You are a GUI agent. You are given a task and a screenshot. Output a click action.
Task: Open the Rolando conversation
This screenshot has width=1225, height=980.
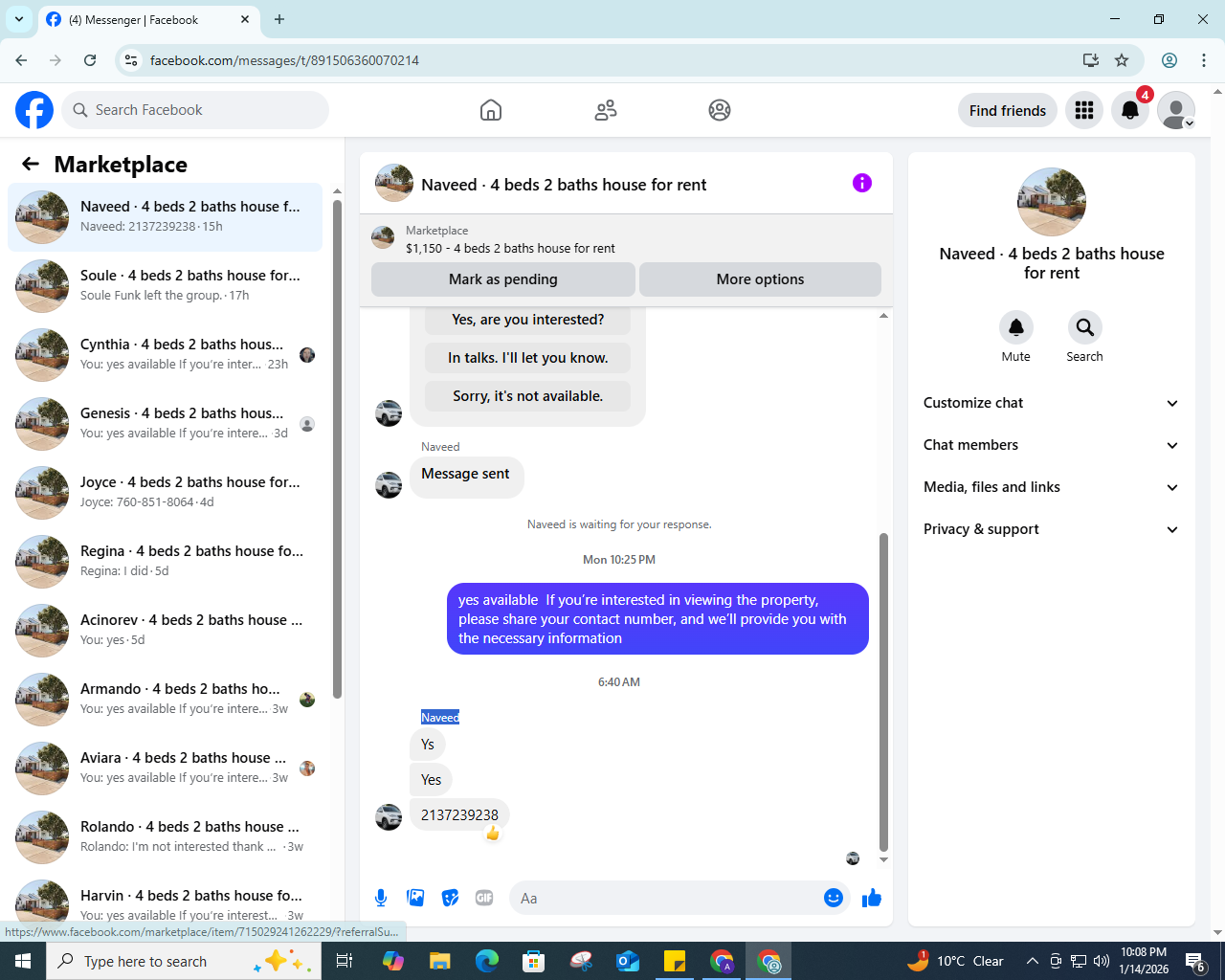pyautogui.click(x=166, y=837)
